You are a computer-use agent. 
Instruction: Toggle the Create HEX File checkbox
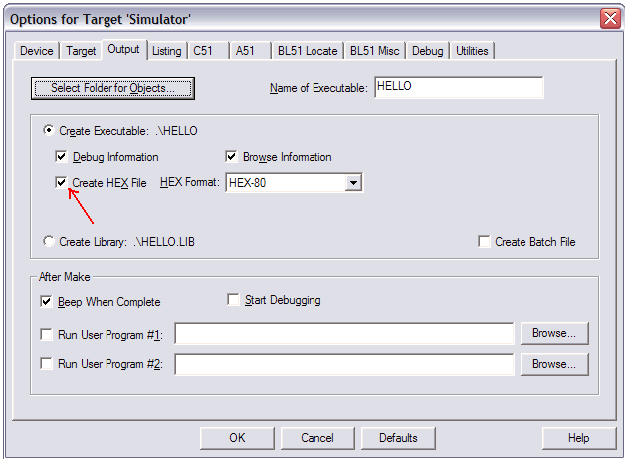62,183
